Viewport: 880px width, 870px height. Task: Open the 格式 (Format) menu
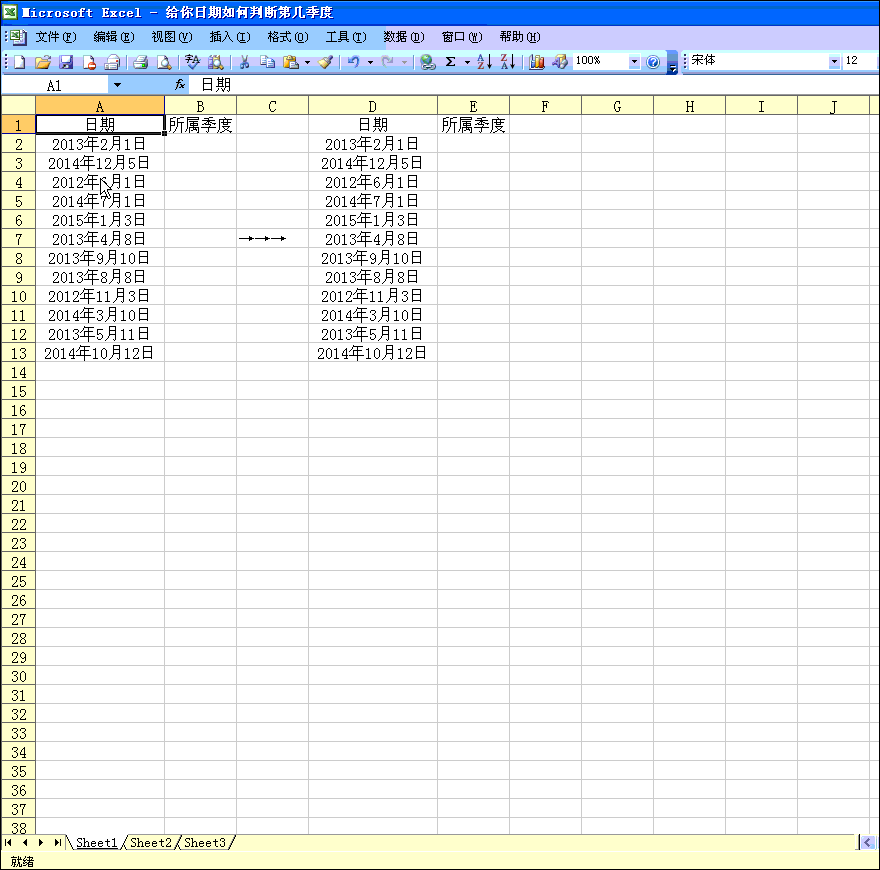click(x=285, y=37)
